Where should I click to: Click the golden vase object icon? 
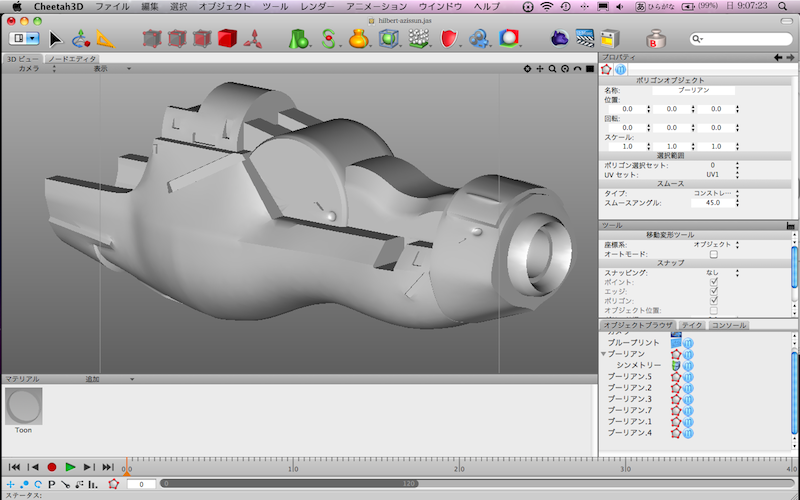[358, 39]
